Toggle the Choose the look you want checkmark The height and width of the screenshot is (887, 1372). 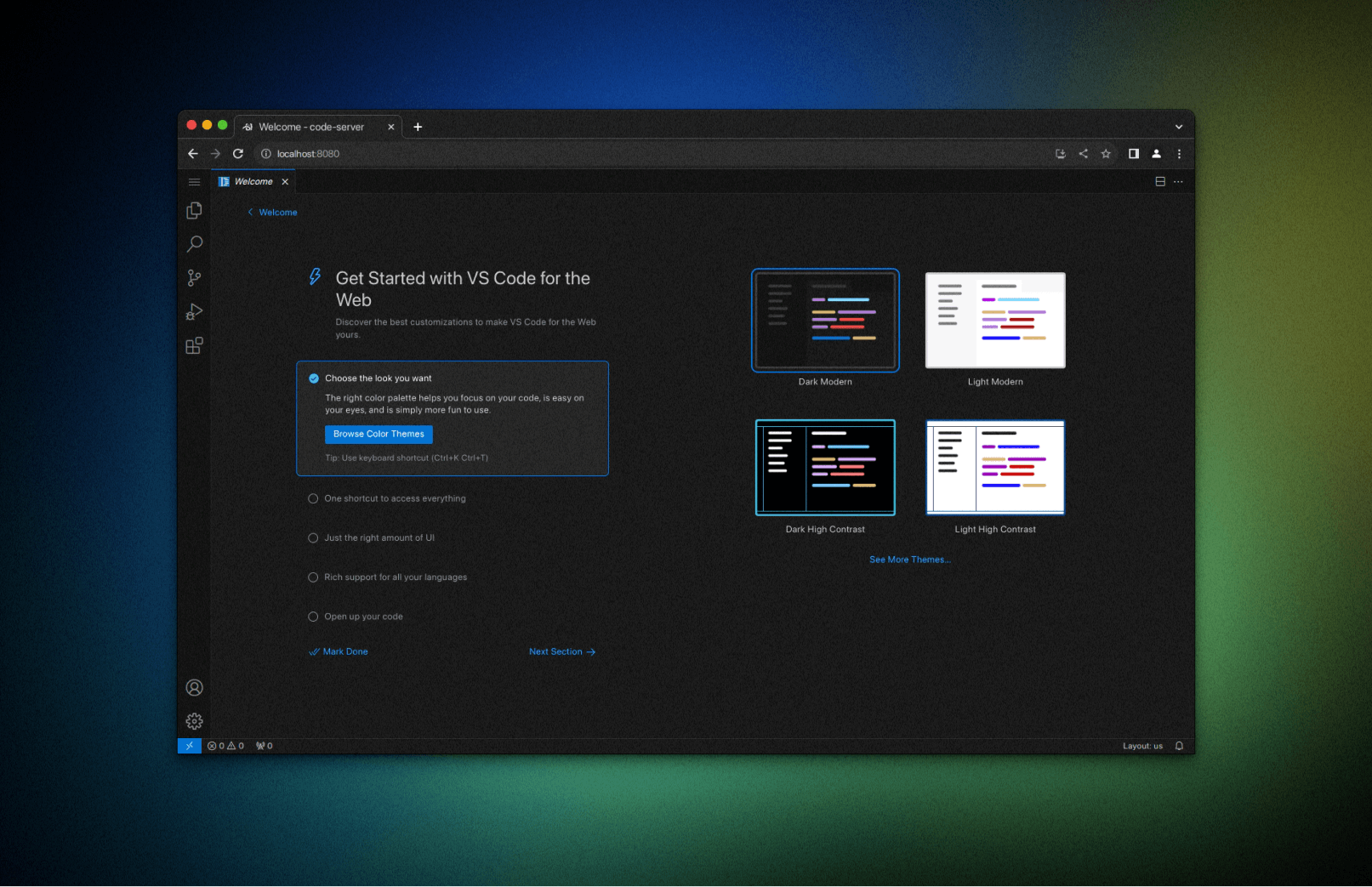coord(314,378)
